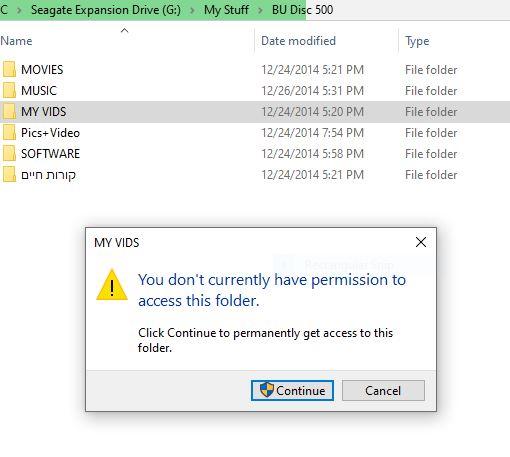Sort by Type column header

[417, 41]
